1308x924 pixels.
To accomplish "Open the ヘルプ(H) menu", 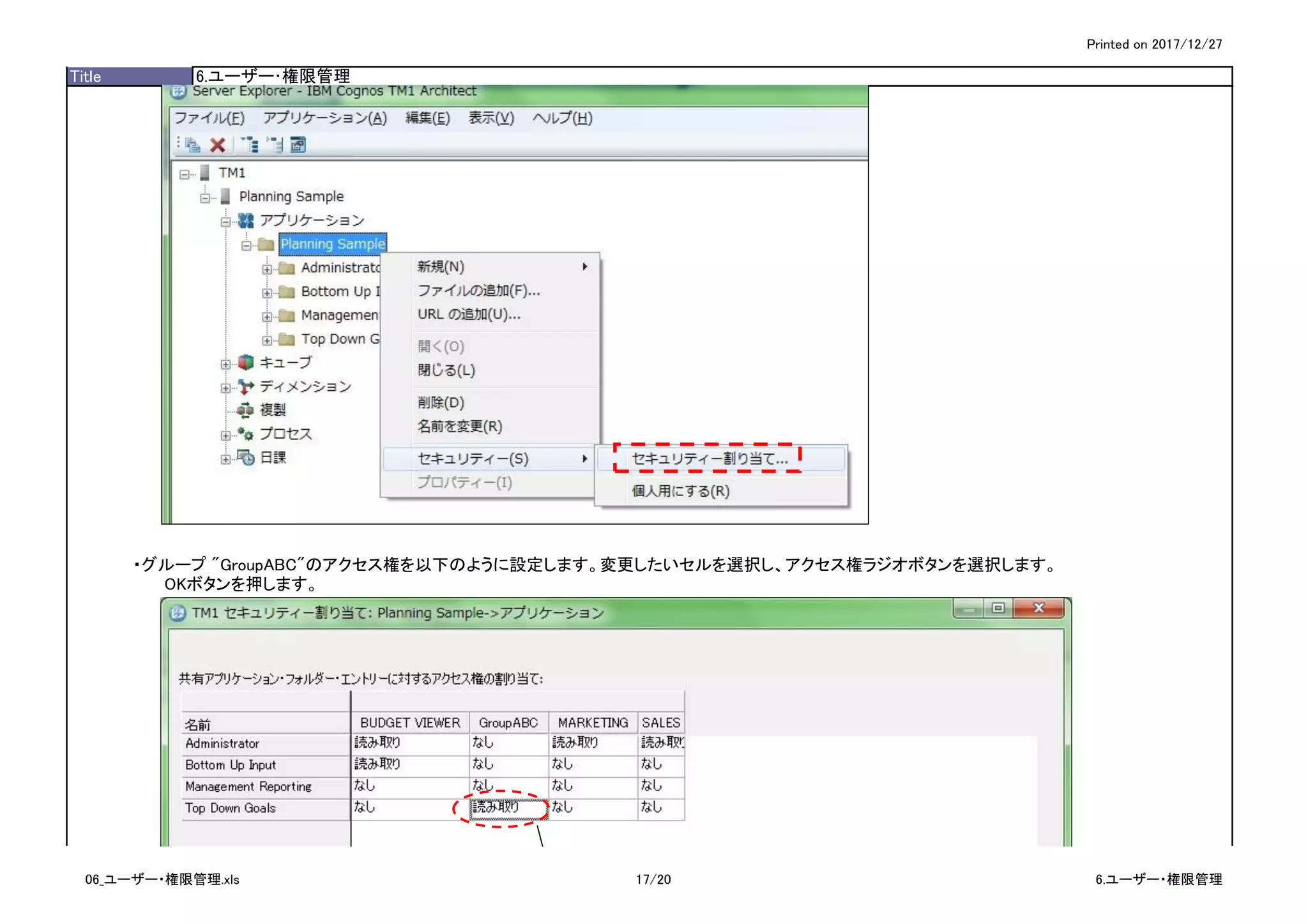I will (563, 118).
